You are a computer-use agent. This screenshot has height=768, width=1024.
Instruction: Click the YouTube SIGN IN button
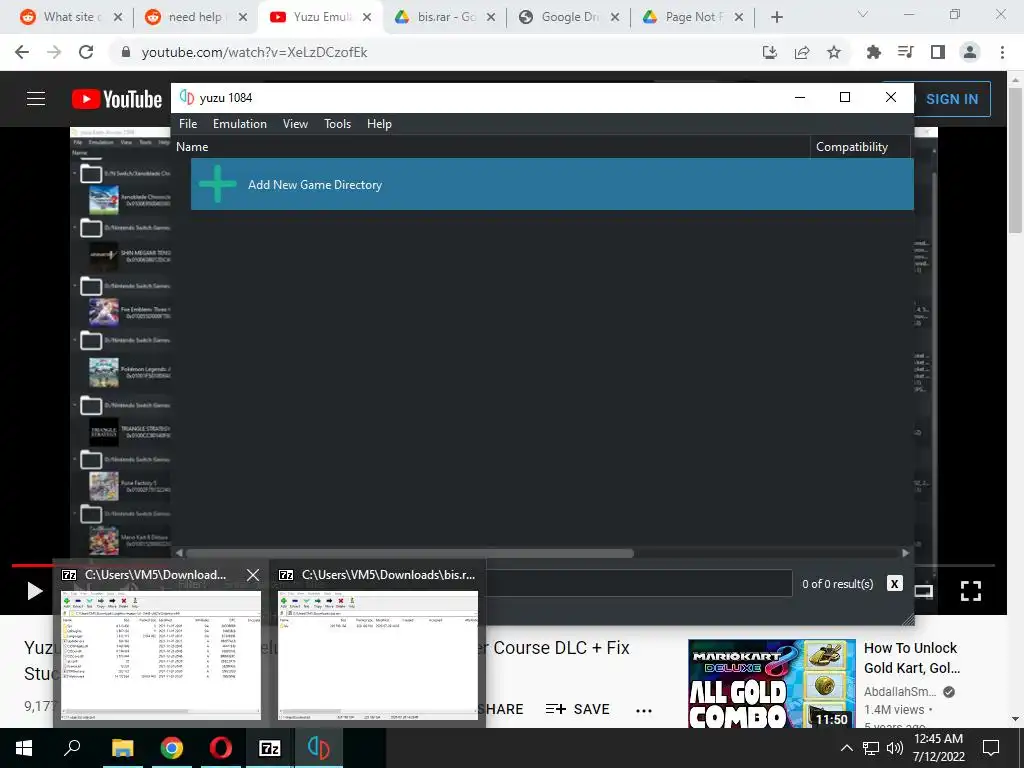coord(952,99)
